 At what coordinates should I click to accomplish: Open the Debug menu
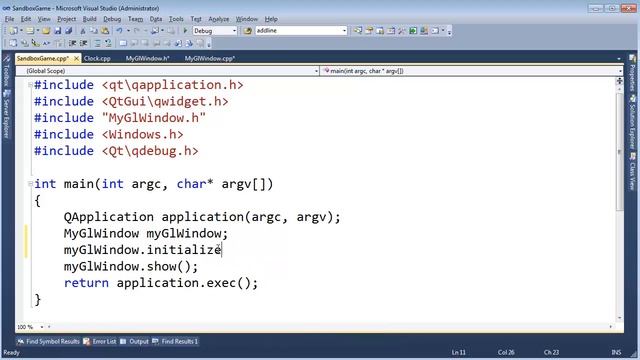click(112, 19)
